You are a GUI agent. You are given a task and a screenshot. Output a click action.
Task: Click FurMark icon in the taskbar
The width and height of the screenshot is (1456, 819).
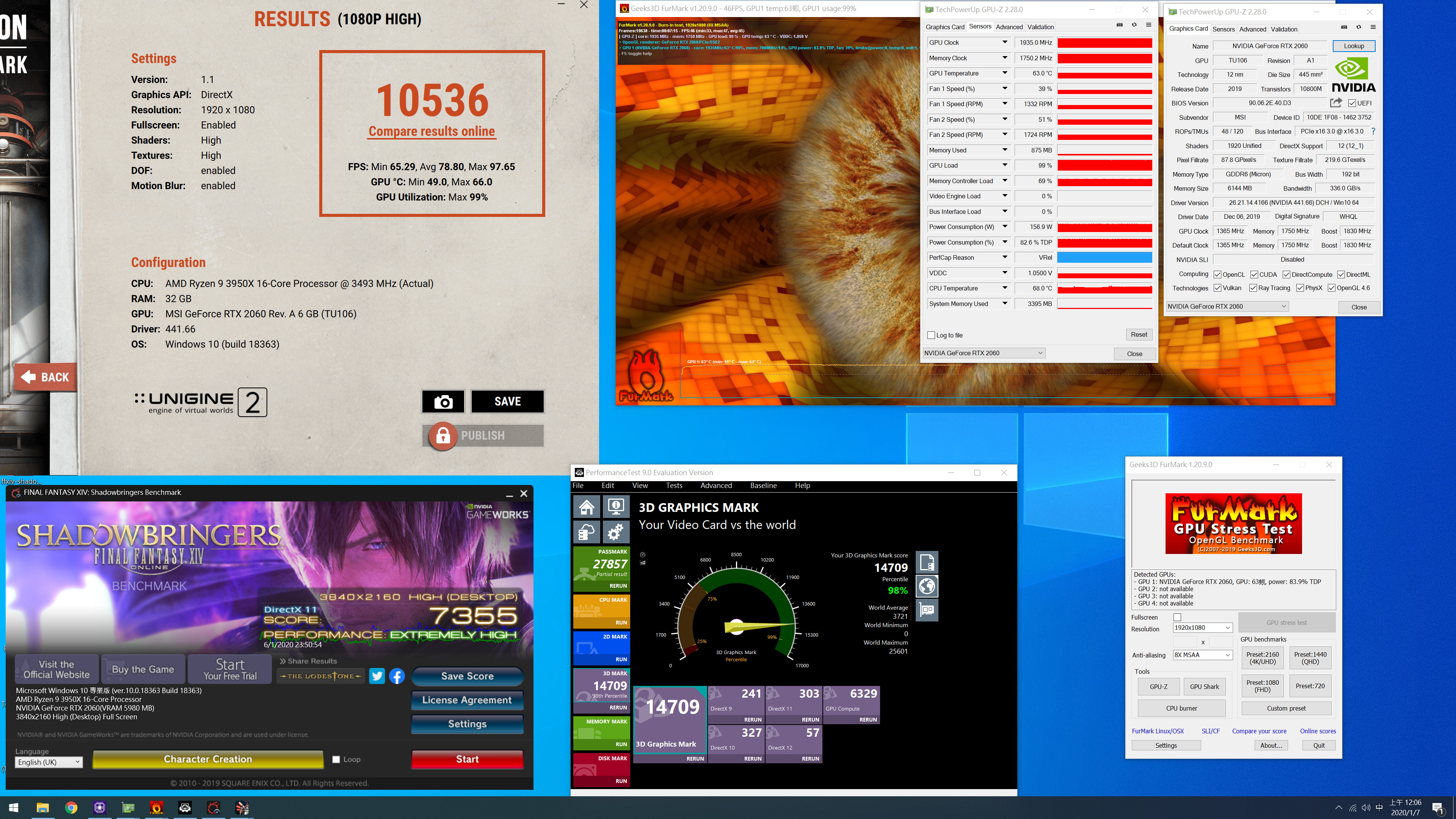[x=157, y=808]
